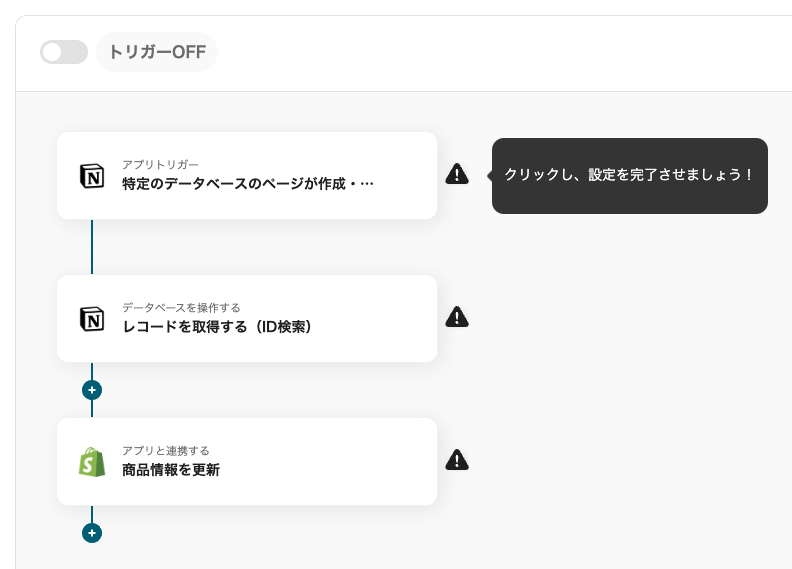This screenshot has width=792, height=569.
Task: Click the warning icon beside 商品情報を更新
Action: pyautogui.click(x=457, y=460)
